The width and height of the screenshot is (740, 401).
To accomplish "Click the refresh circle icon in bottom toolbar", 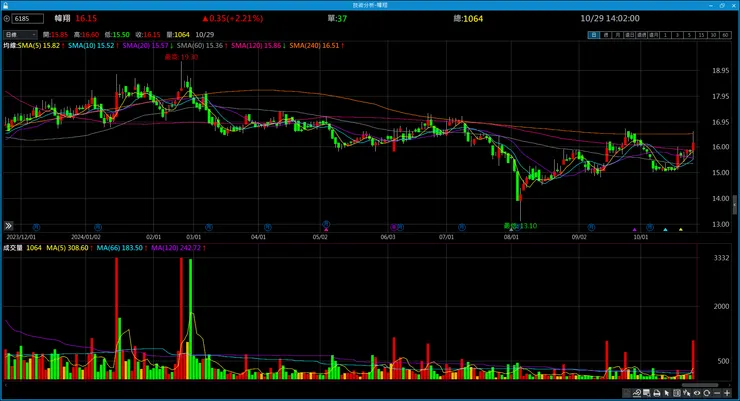I will coord(706,393).
